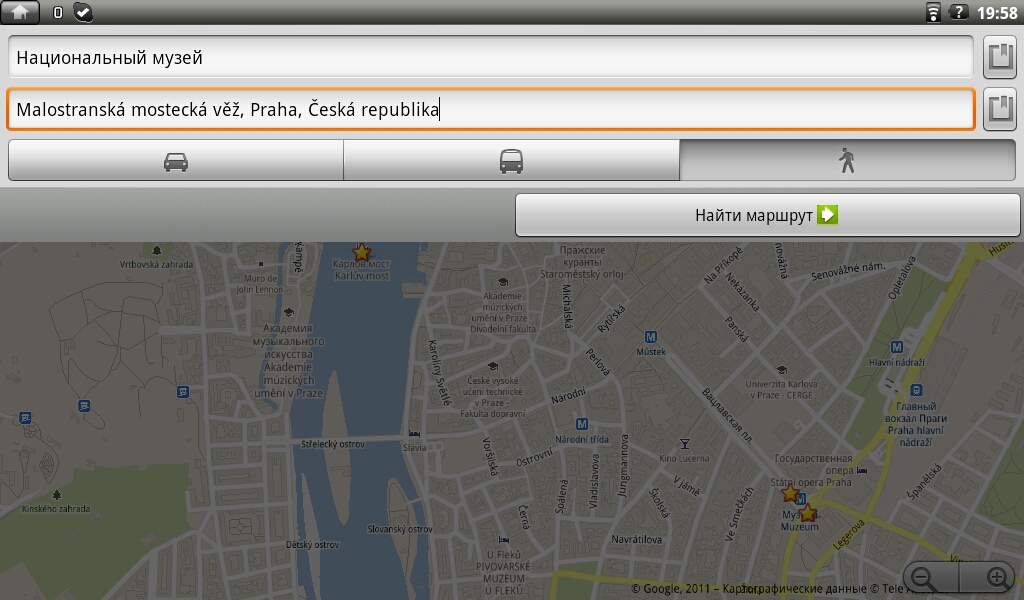Tap the Wi-Fi status icon

pos(933,12)
